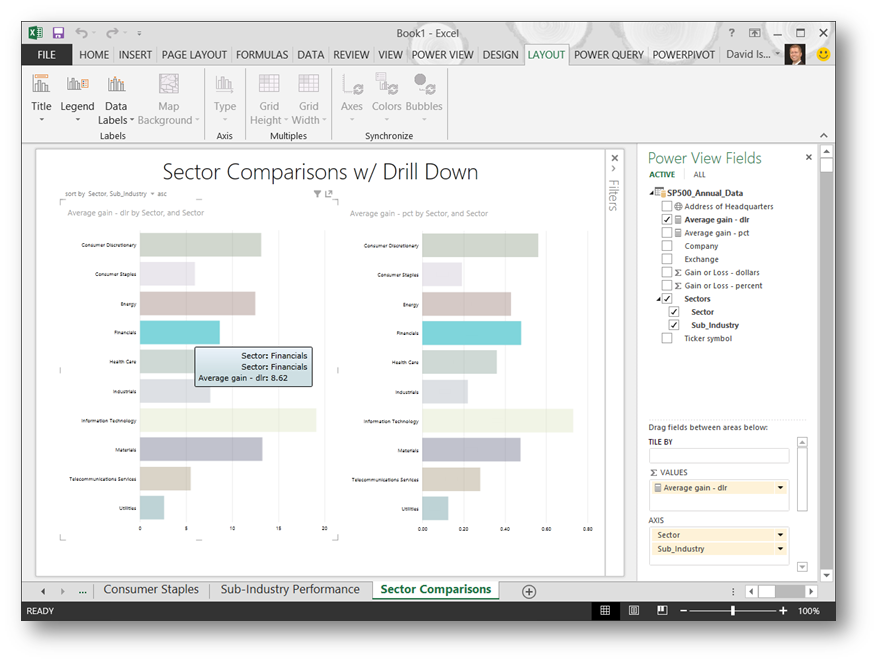The width and height of the screenshot is (878, 663).
Task: Select the Financials bar in left chart
Action: [179, 333]
